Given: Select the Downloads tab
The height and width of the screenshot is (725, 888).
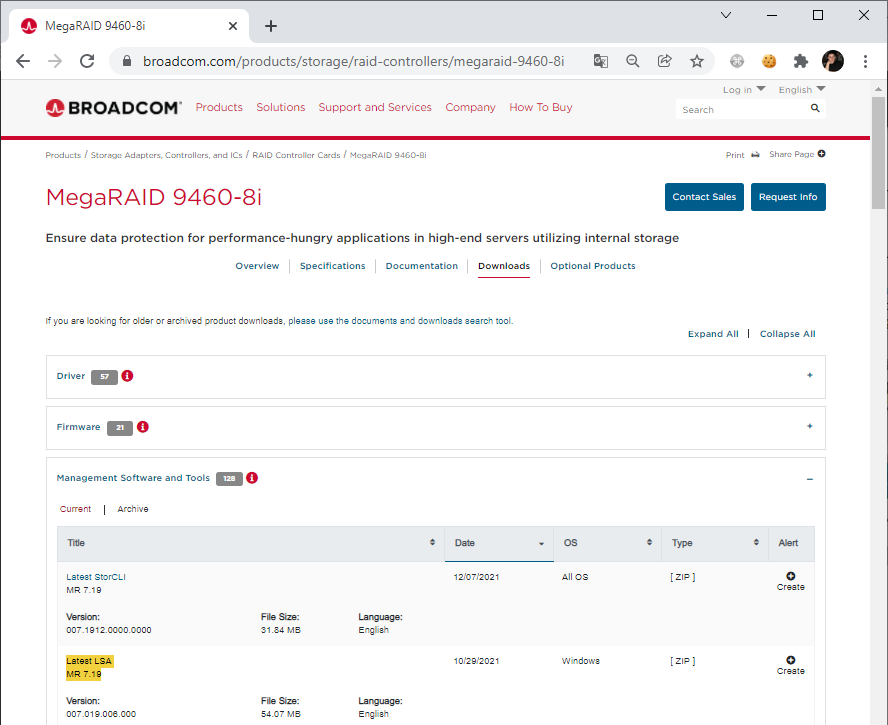Looking at the screenshot, I should 504,266.
